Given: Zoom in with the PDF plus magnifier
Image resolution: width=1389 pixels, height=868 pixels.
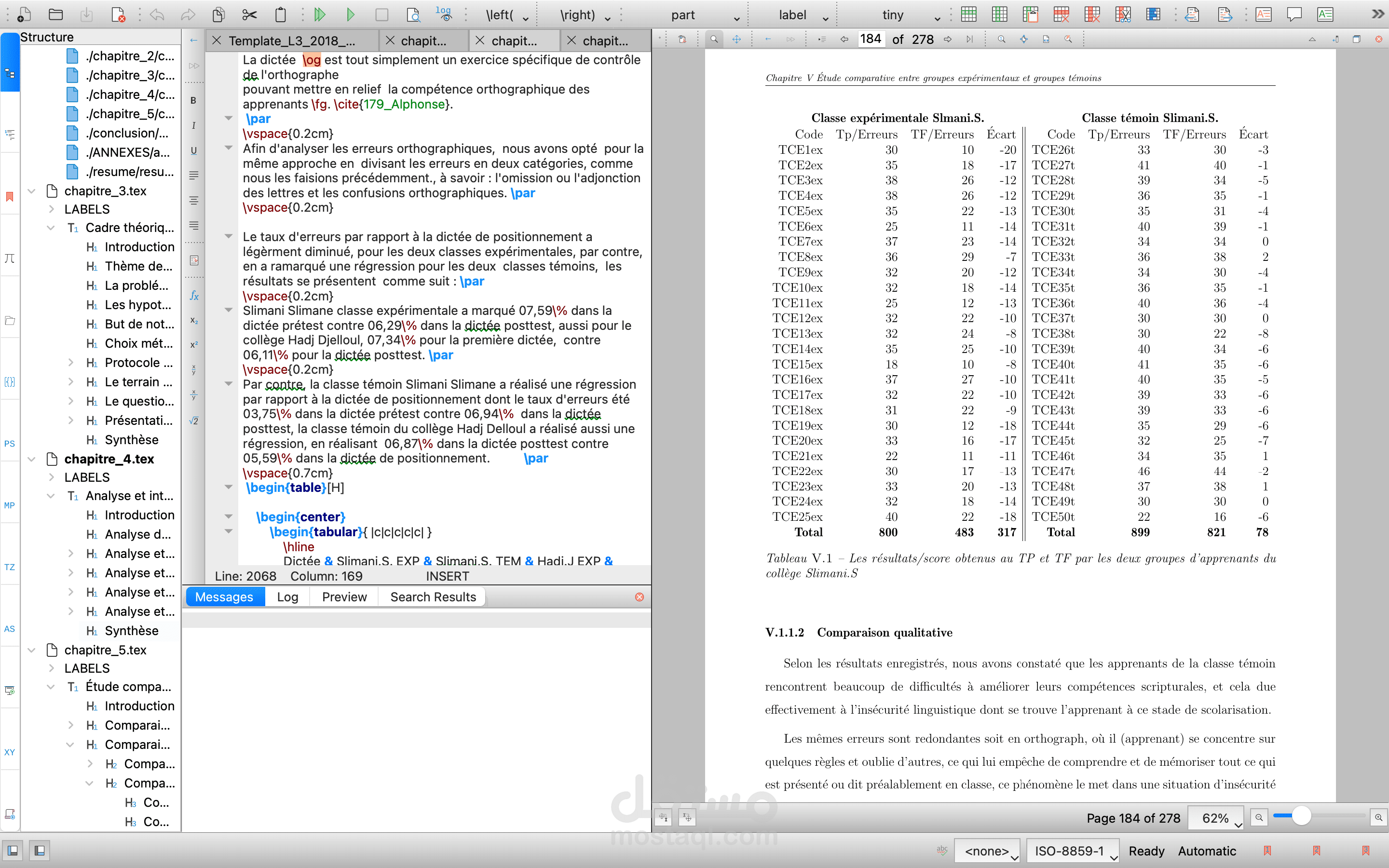Looking at the screenshot, I should (x=1379, y=817).
